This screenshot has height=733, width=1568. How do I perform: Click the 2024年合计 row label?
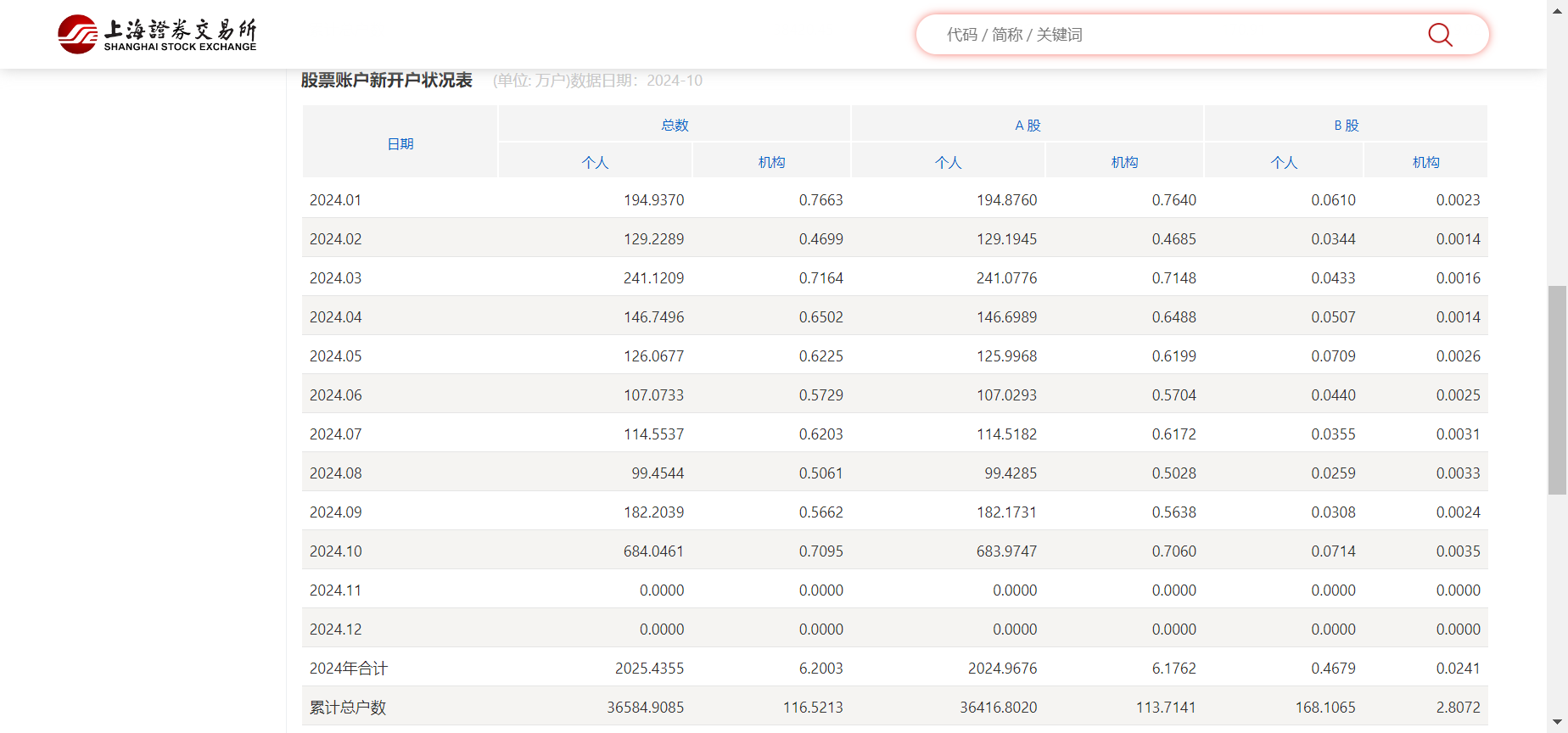point(348,669)
